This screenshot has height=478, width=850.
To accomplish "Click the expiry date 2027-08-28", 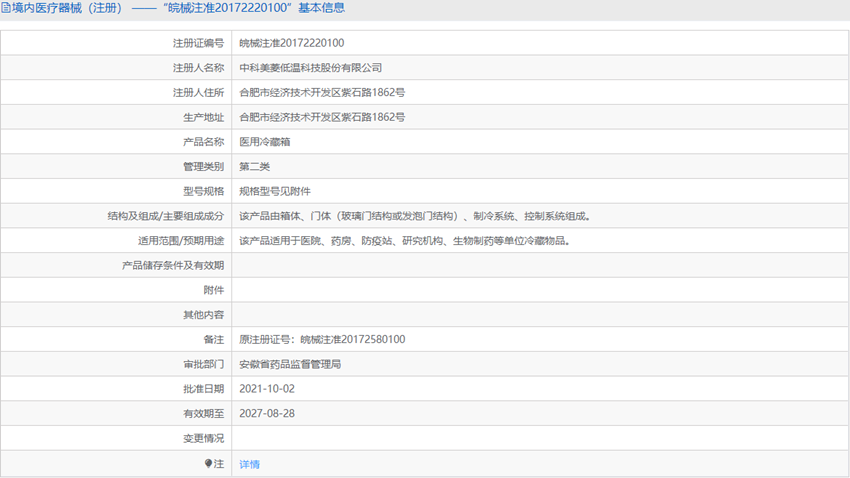I will (267, 414).
